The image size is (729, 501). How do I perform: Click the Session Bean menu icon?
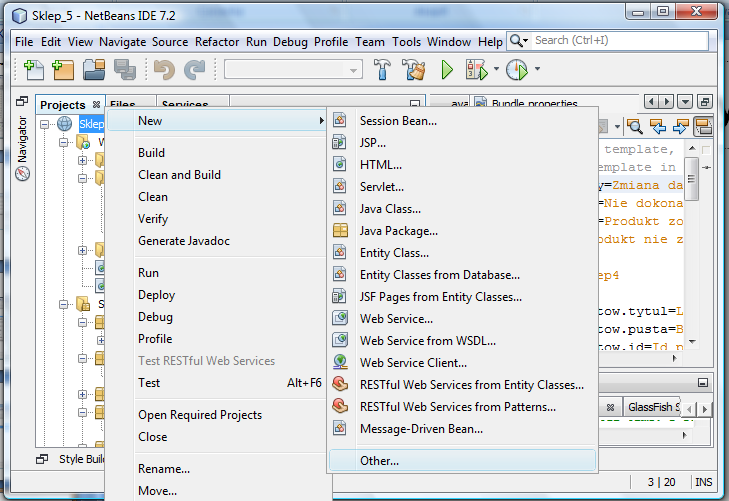[x=340, y=120]
